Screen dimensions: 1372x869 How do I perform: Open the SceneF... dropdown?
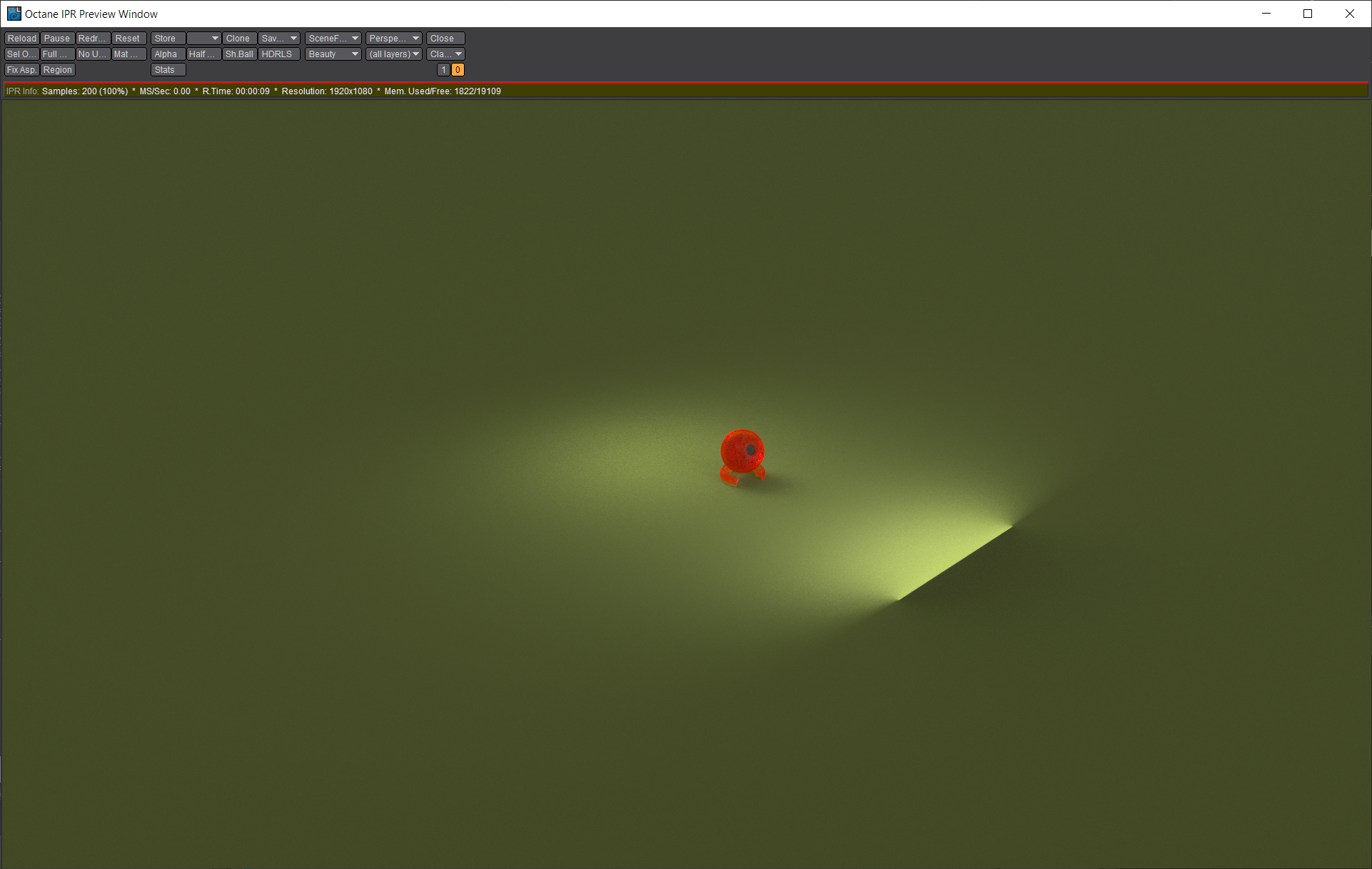tap(333, 39)
